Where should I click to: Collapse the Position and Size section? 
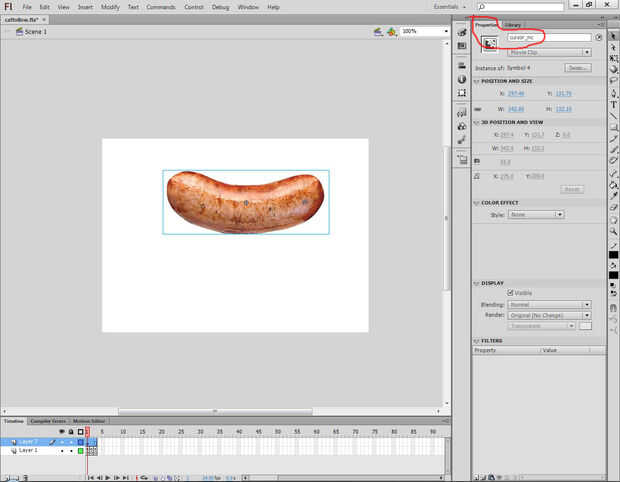pos(476,81)
